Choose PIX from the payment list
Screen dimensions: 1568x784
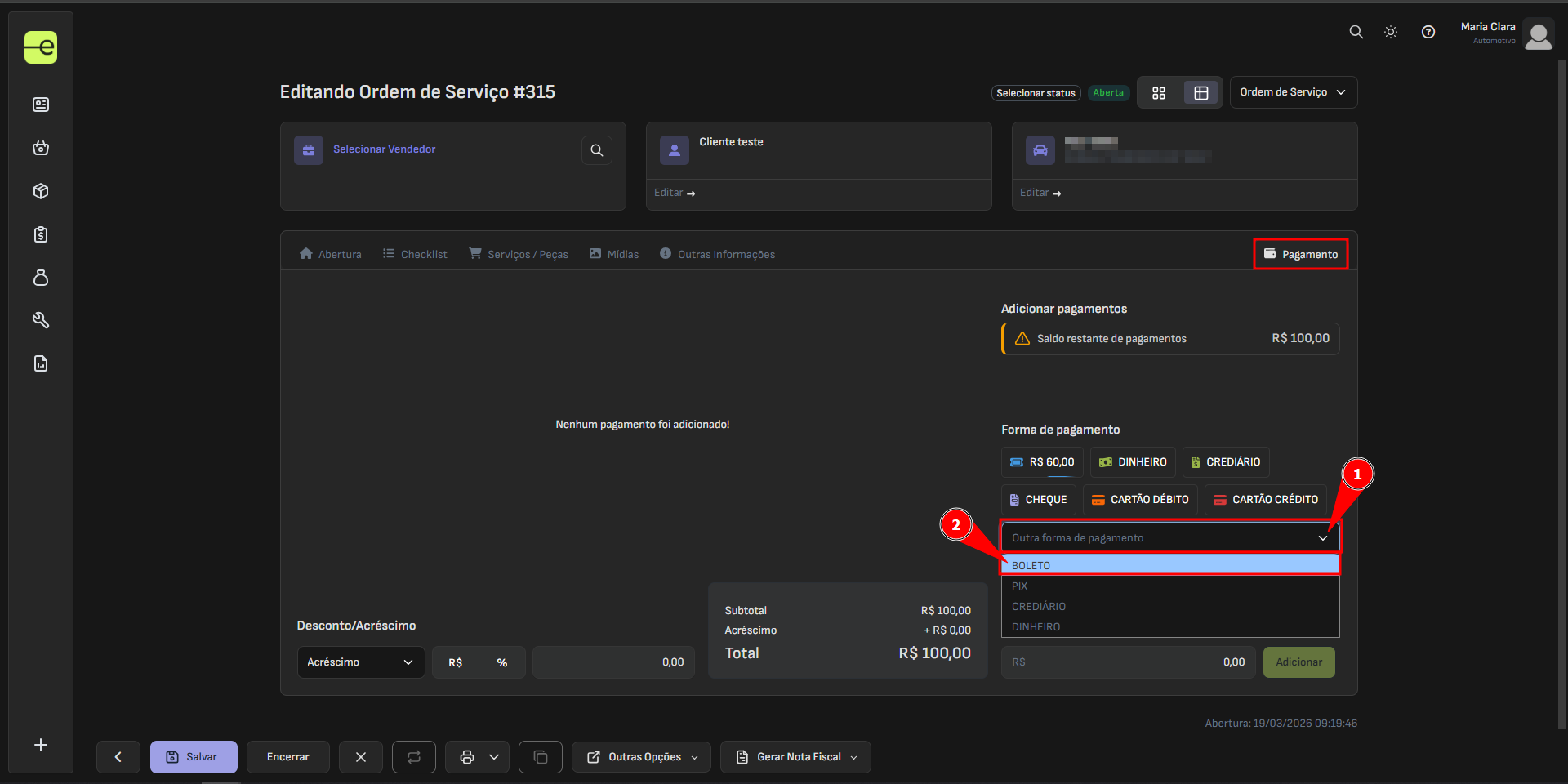(1020, 586)
